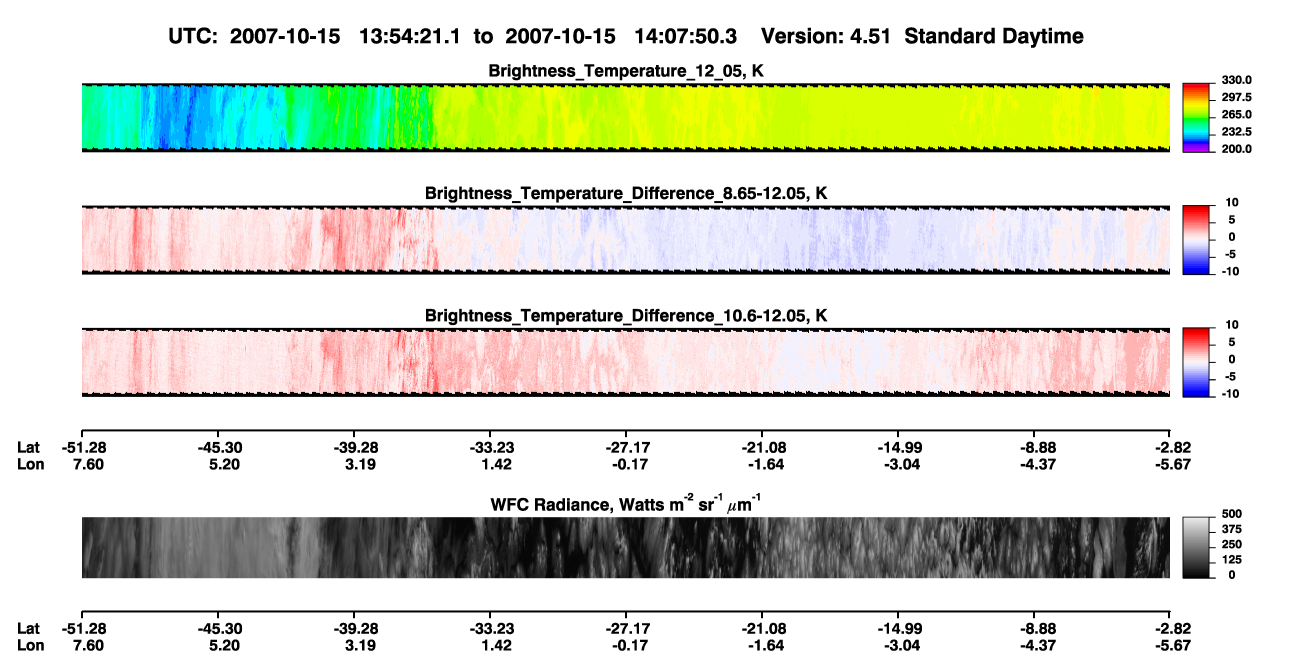Click the upper axis longitude 7.60 label
The width and height of the screenshot is (1300, 667).
click(x=86, y=464)
